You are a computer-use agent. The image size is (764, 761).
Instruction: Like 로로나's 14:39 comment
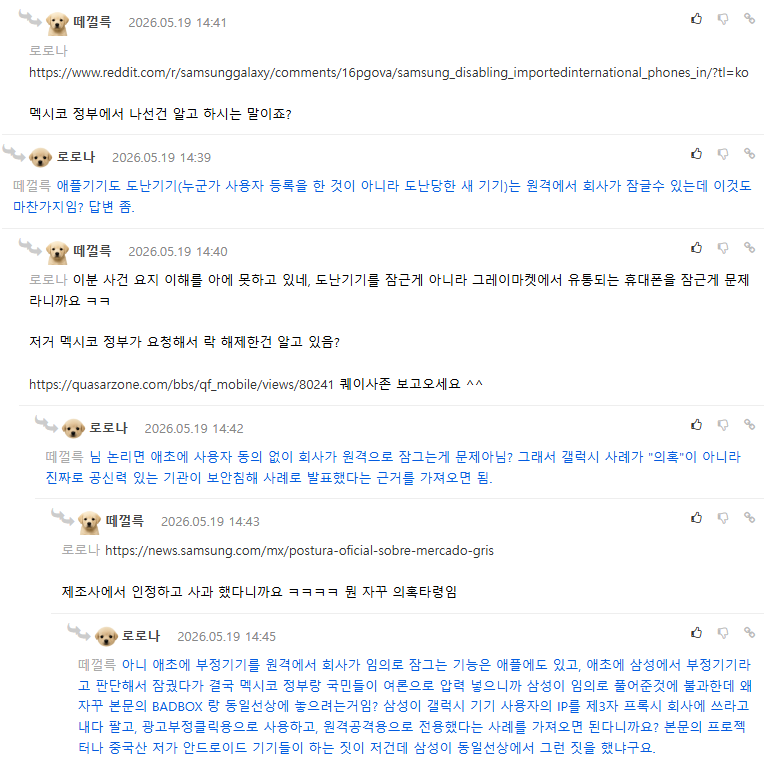696,154
